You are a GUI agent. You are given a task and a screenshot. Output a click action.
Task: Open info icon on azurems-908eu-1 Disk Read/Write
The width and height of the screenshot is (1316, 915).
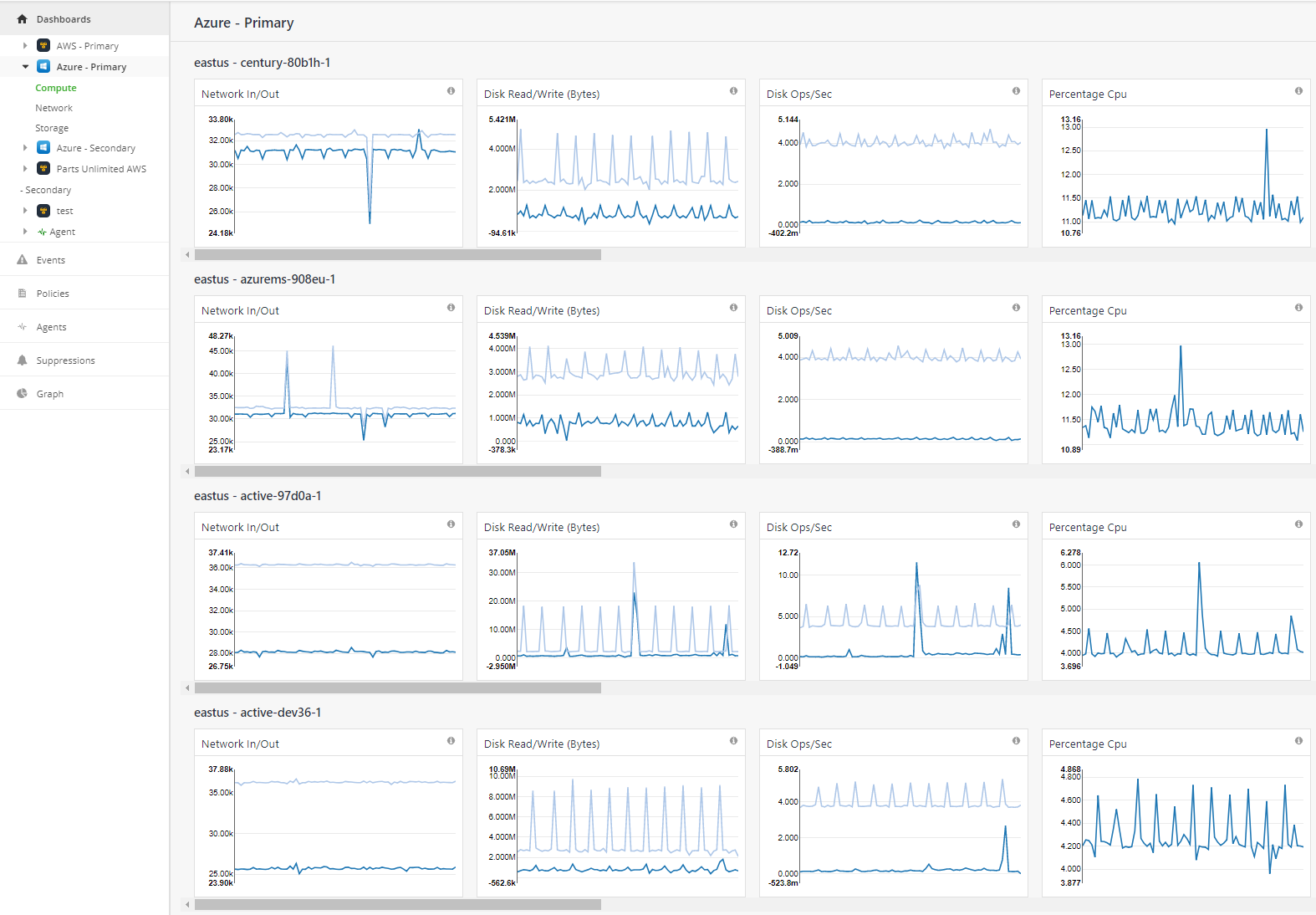[x=733, y=308]
